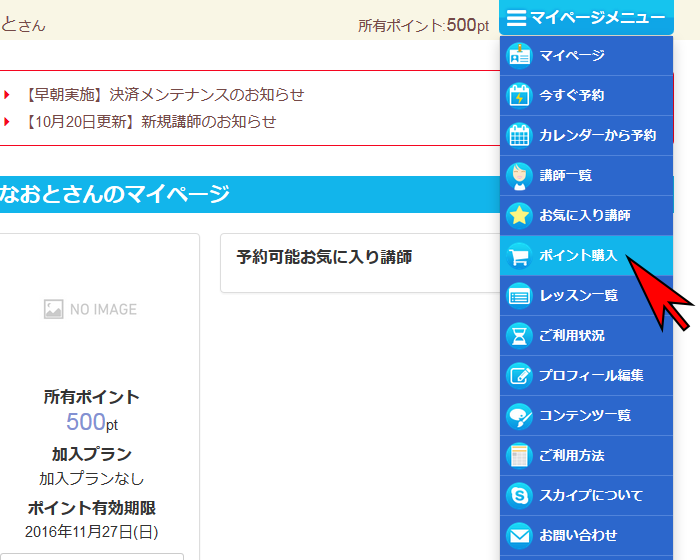The width and height of the screenshot is (700, 560).
Task: Click the shopping cart icon
Action: pyautogui.click(x=519, y=255)
